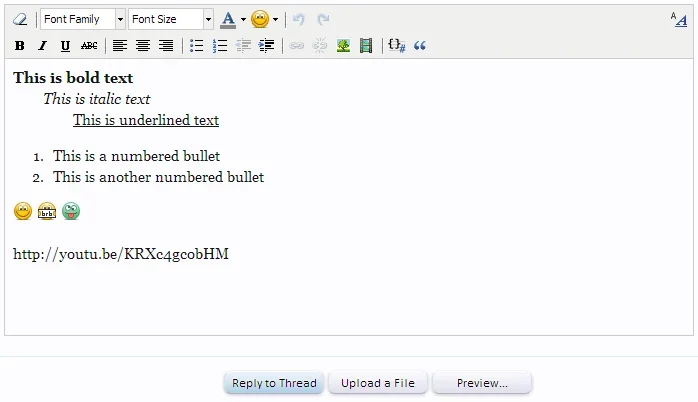Viewport: 698px width, 402px height.
Task: Insert an image using the tree picture icon
Action: pos(343,45)
